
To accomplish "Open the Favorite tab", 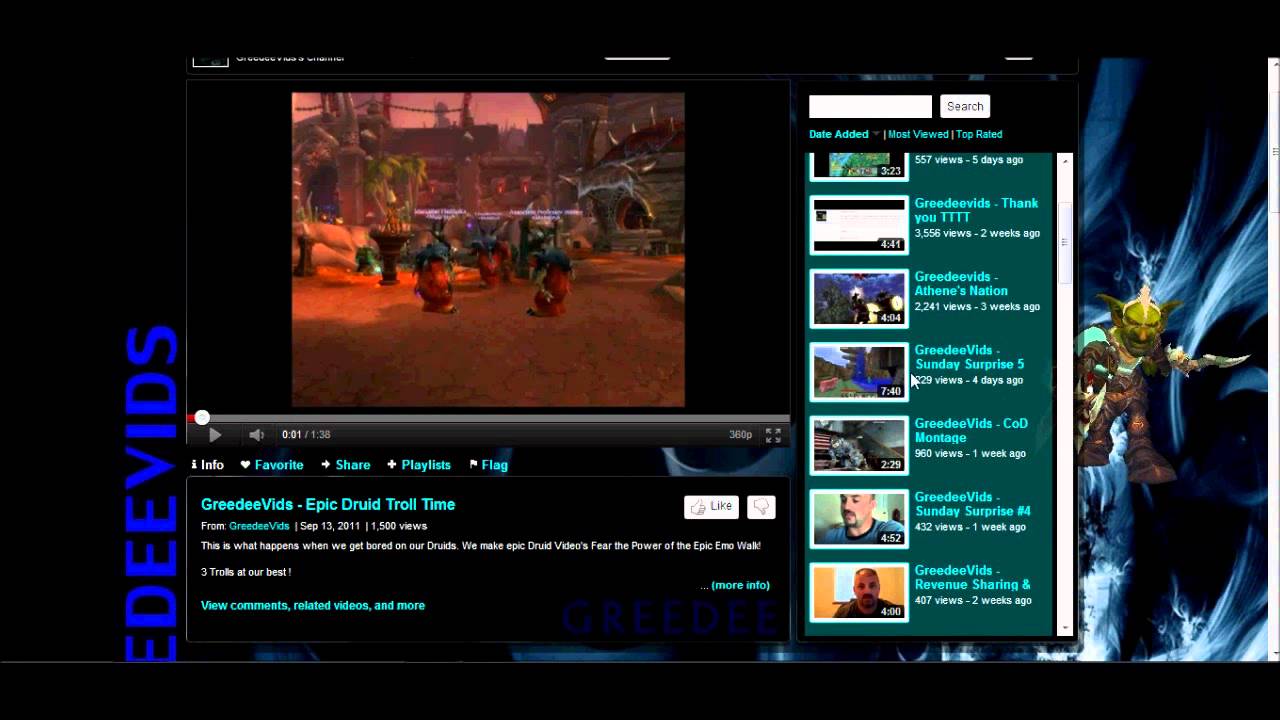I will pos(272,465).
